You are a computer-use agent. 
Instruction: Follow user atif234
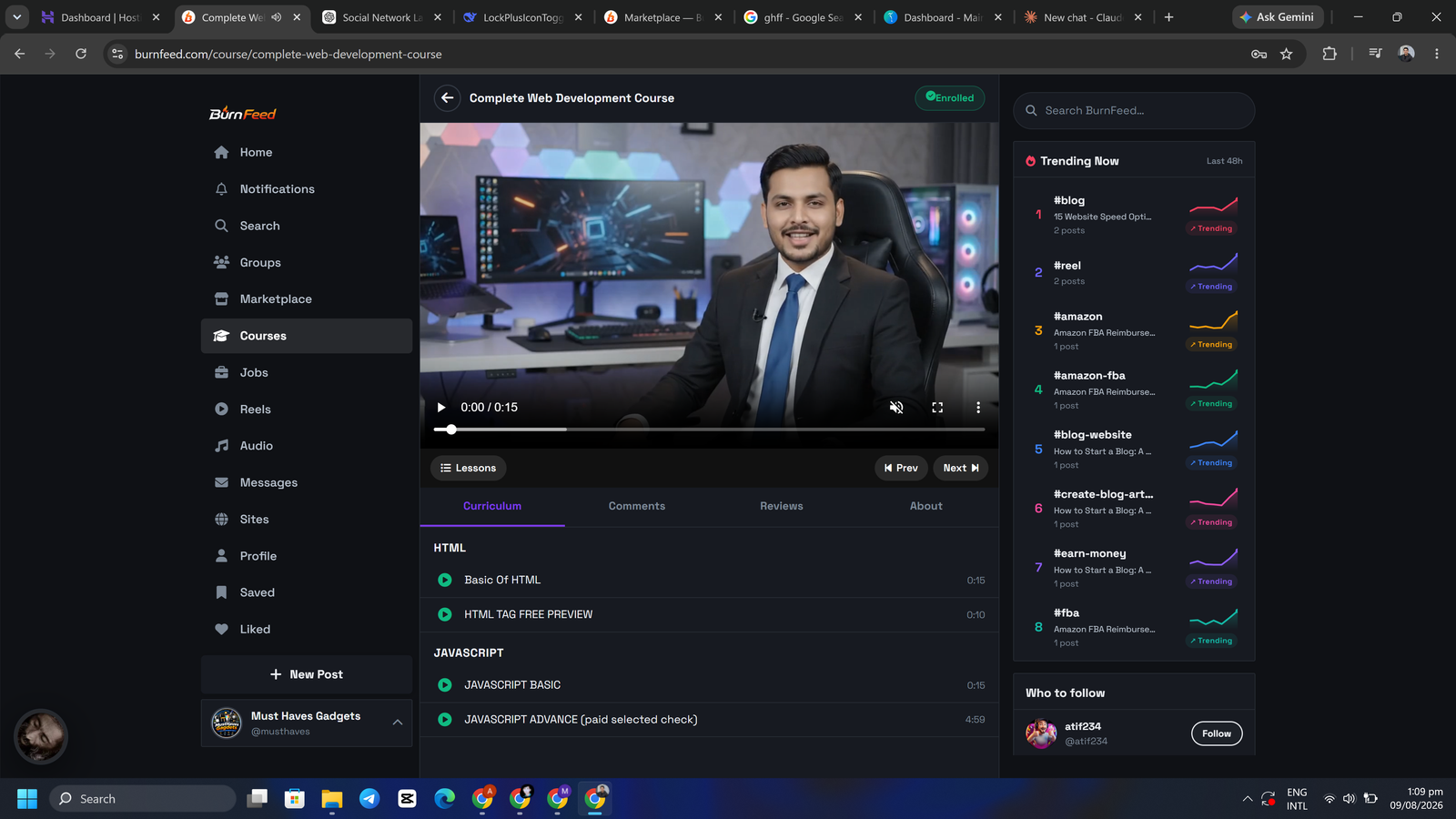(1217, 733)
